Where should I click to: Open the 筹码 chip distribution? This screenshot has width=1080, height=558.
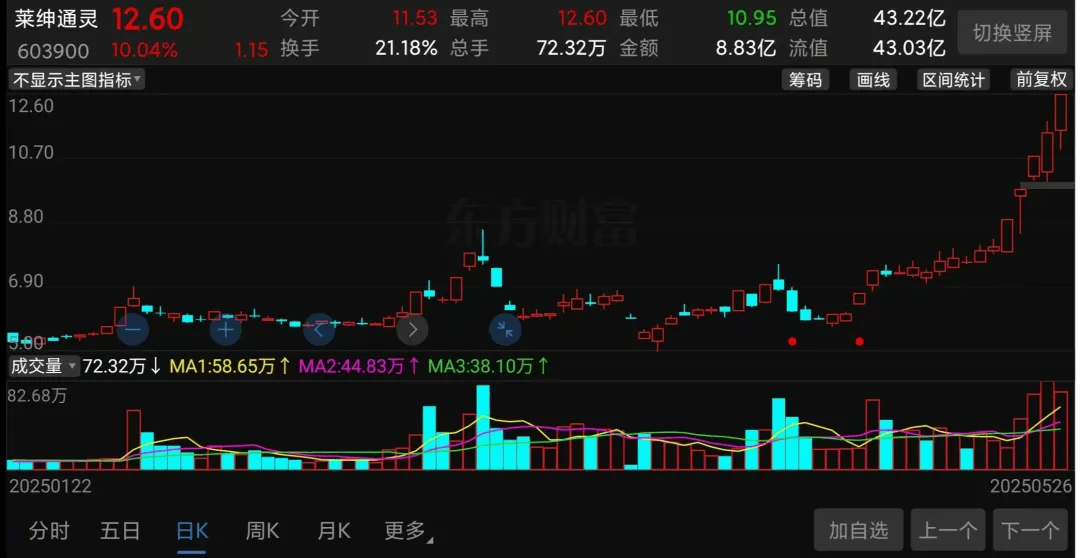(x=805, y=80)
